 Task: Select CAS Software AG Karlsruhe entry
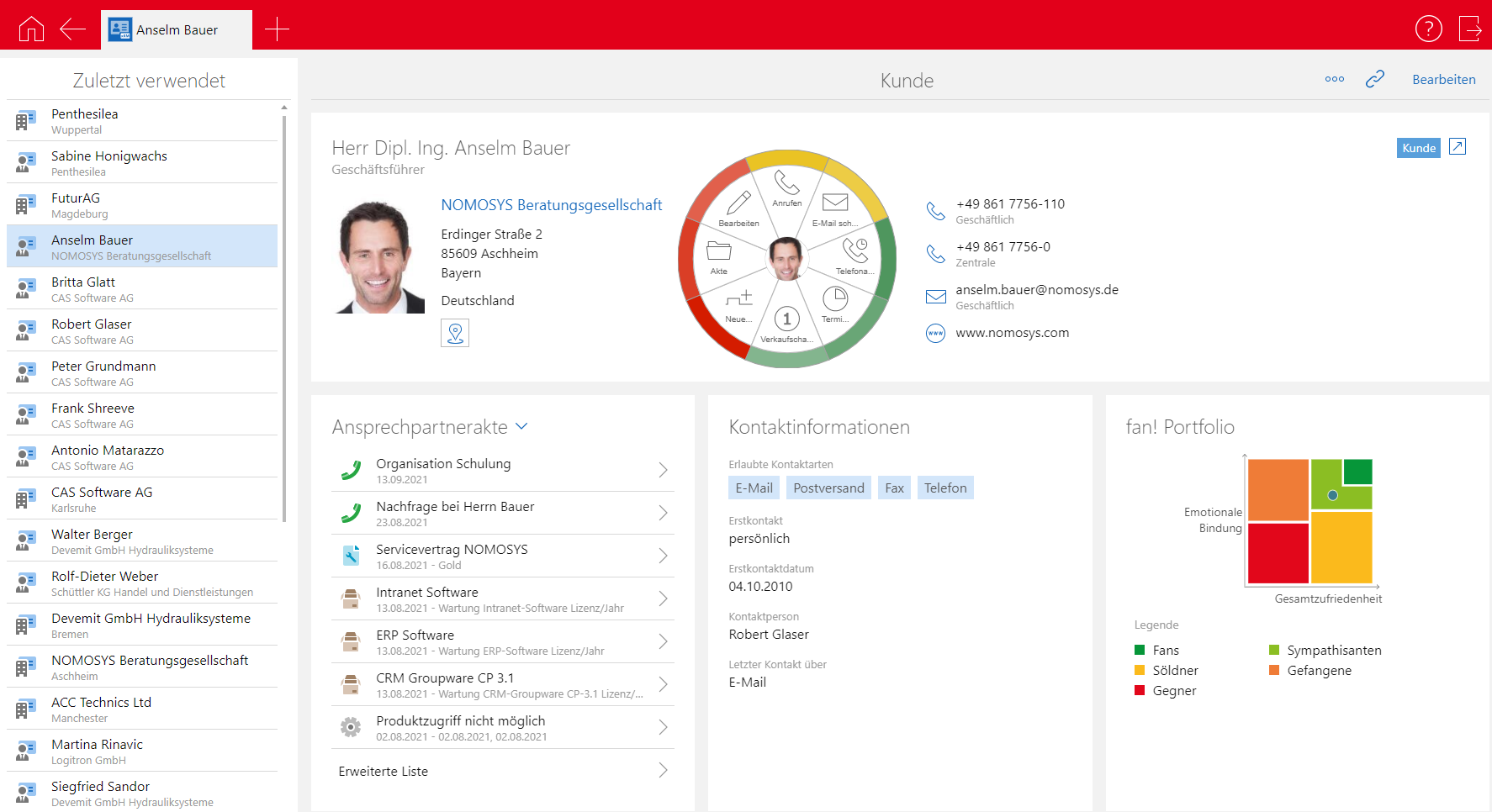tap(142, 498)
